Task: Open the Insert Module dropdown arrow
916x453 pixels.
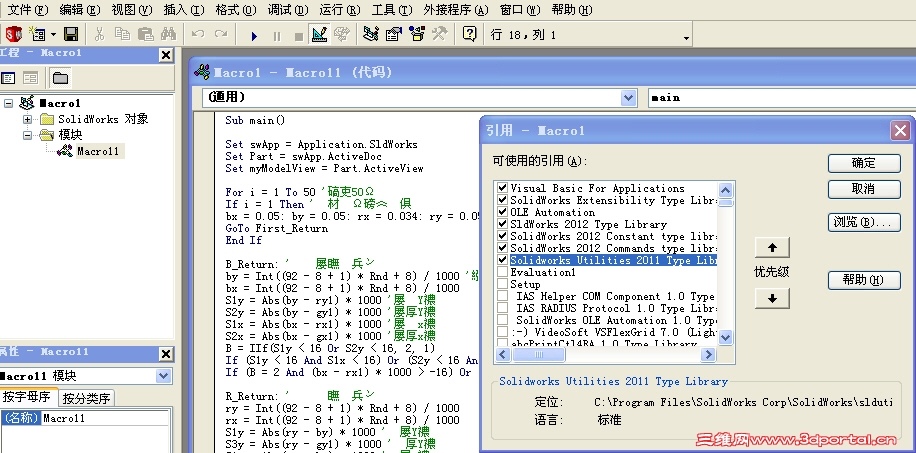Action: tap(53, 35)
